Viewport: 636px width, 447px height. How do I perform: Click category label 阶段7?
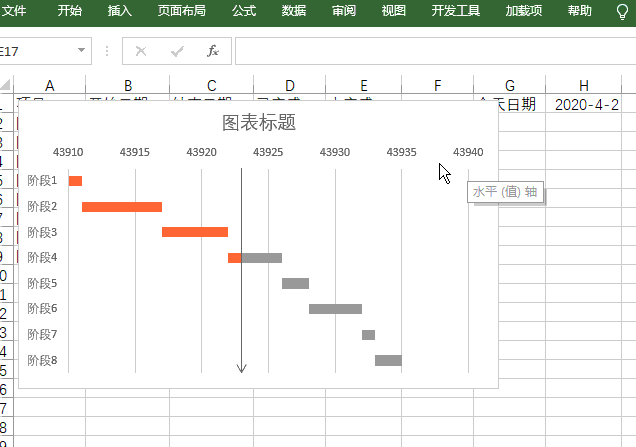[x=42, y=335]
